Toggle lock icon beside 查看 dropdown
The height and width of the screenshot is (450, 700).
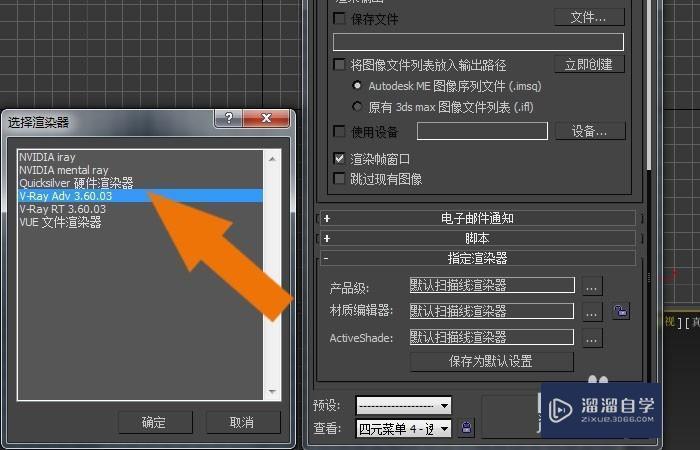click(467, 428)
